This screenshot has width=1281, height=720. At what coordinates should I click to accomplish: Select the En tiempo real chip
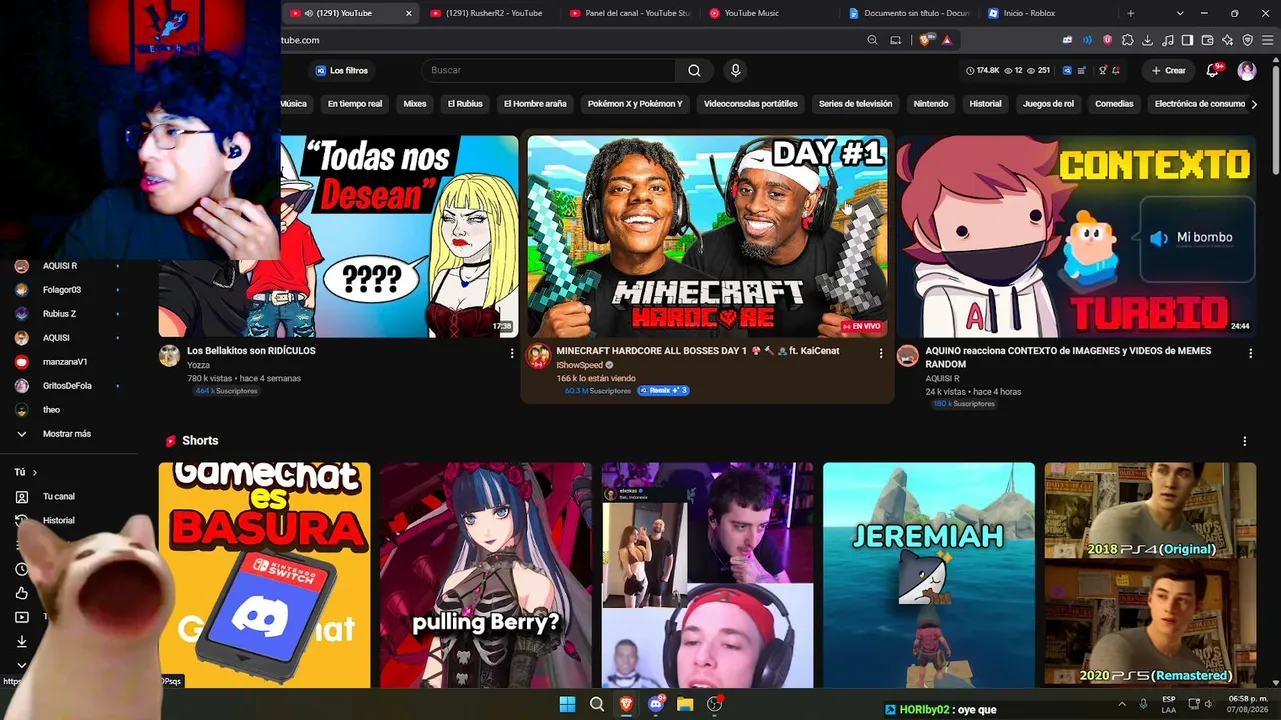click(x=355, y=104)
